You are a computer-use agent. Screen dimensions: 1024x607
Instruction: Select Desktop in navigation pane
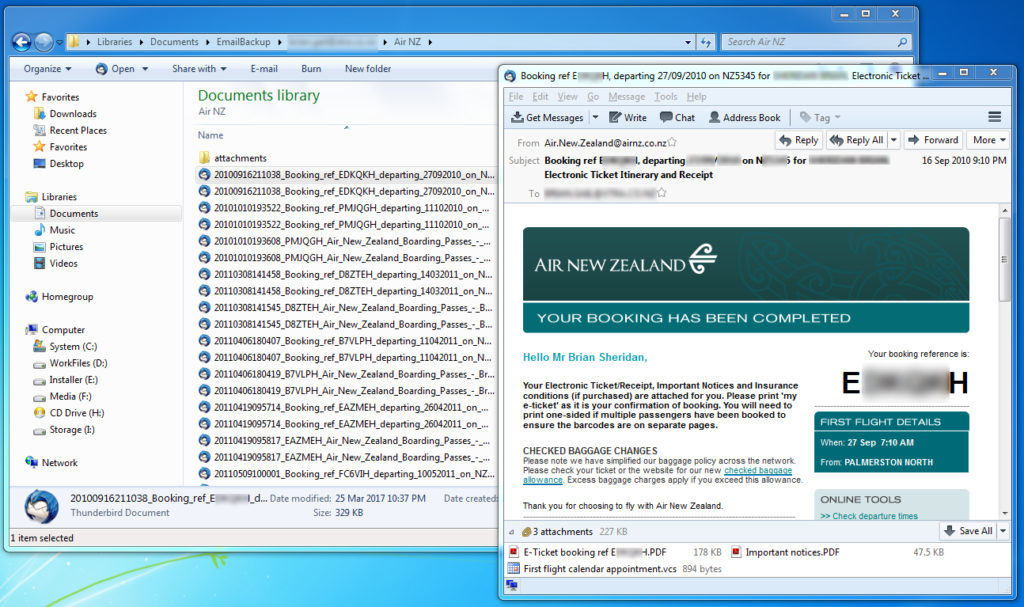click(66, 163)
